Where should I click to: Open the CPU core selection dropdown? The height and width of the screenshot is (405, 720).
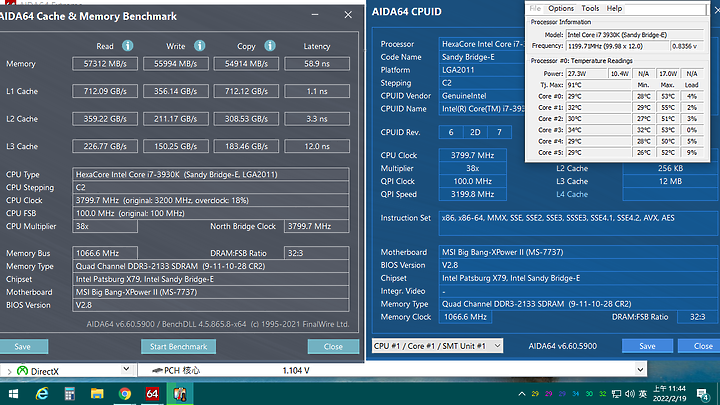click(x=437, y=346)
